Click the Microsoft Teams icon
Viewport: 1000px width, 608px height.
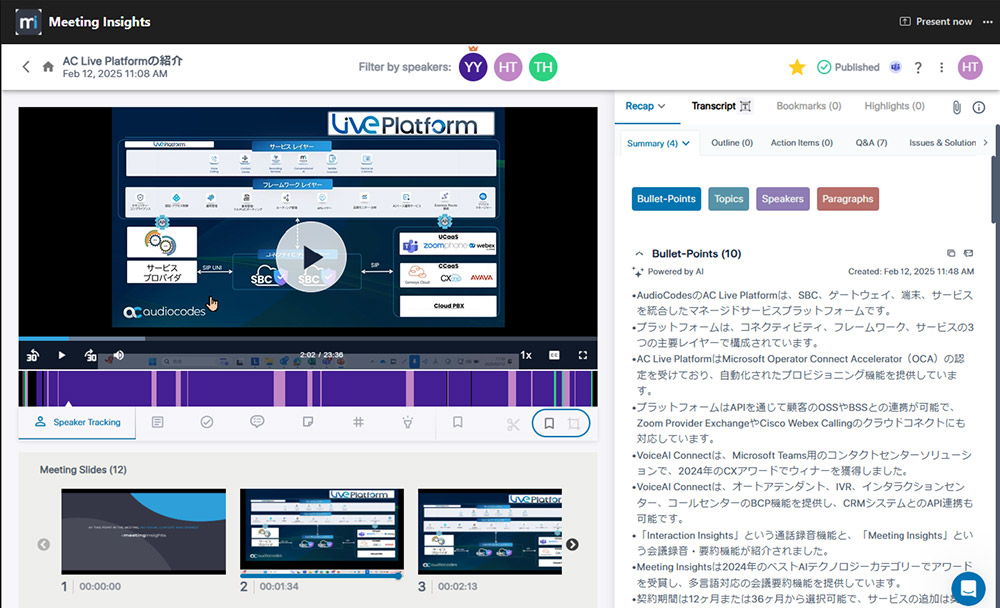click(895, 67)
